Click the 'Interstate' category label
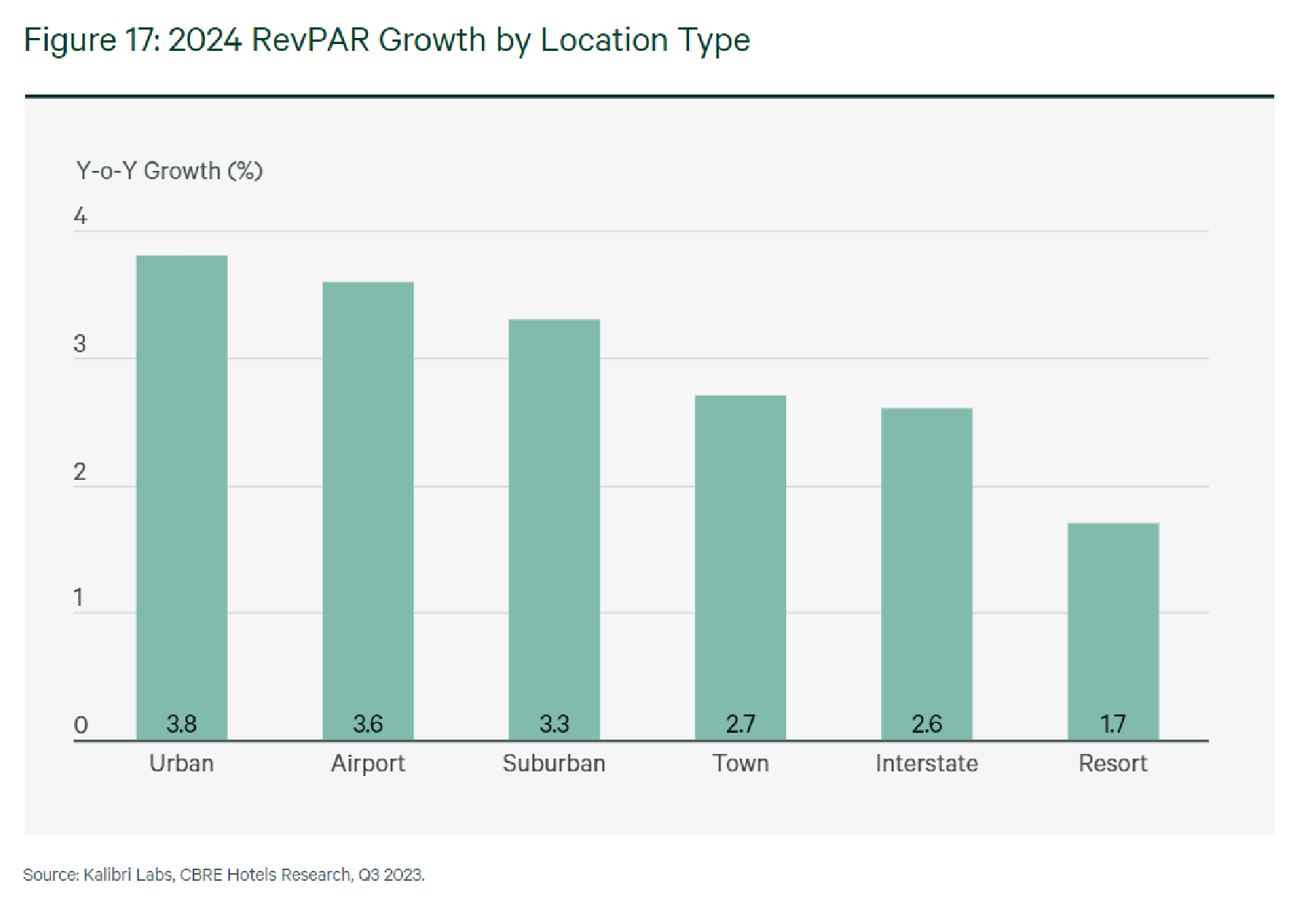Image resolution: width=1316 pixels, height=899 pixels. click(x=927, y=763)
